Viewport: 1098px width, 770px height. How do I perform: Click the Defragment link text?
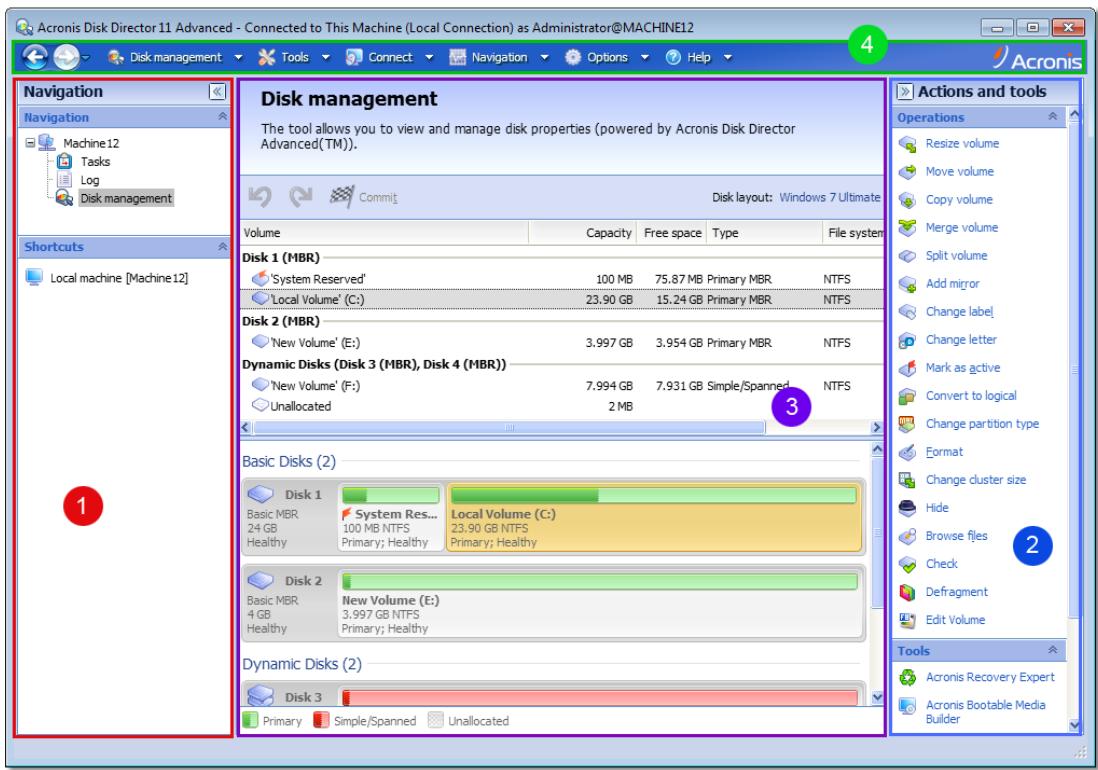pos(957,592)
